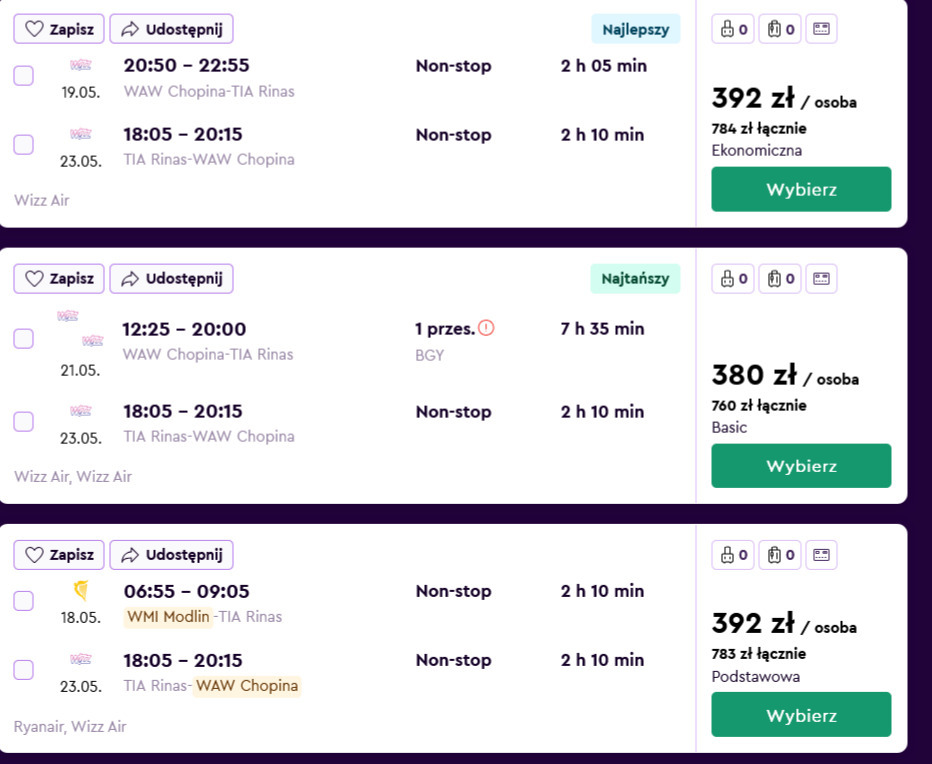Select the 392 zł Ekonomiczna offer with Wybierz
The image size is (932, 764).
tap(801, 190)
